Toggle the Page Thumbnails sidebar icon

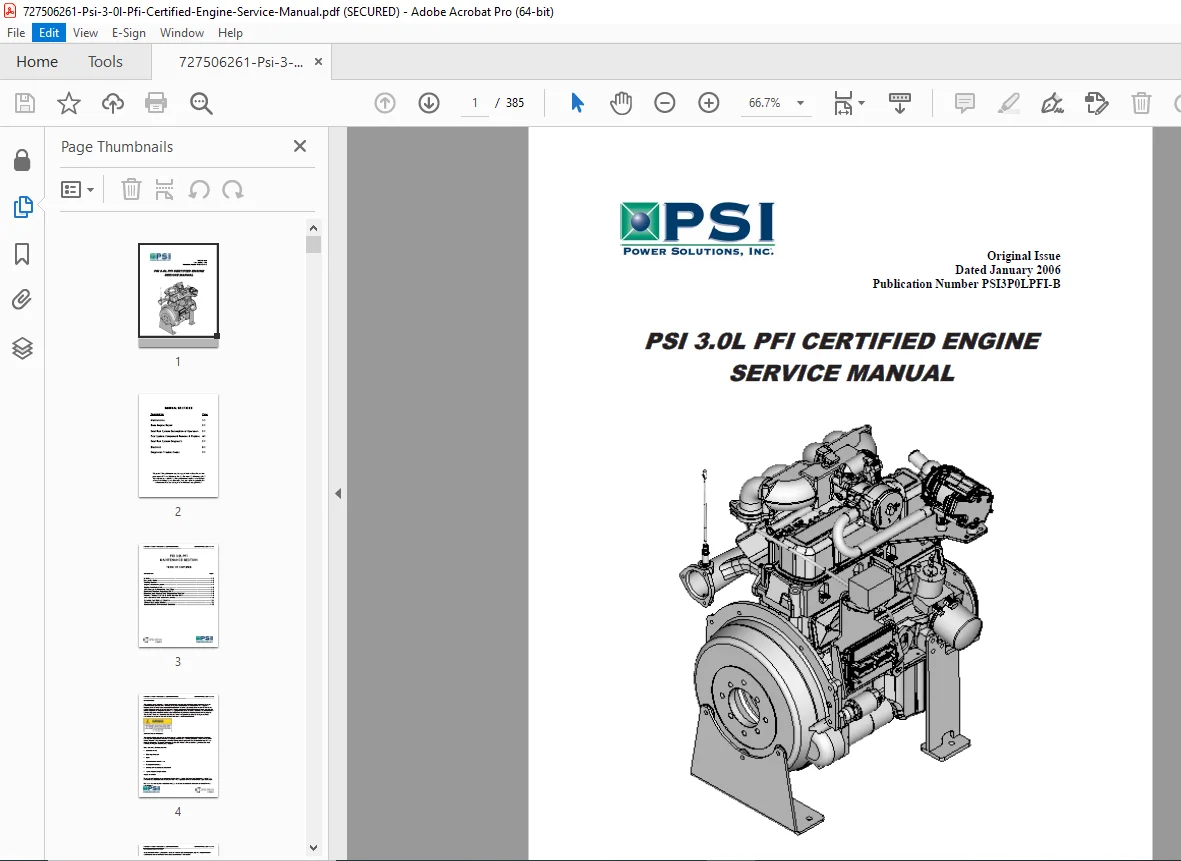click(x=23, y=207)
